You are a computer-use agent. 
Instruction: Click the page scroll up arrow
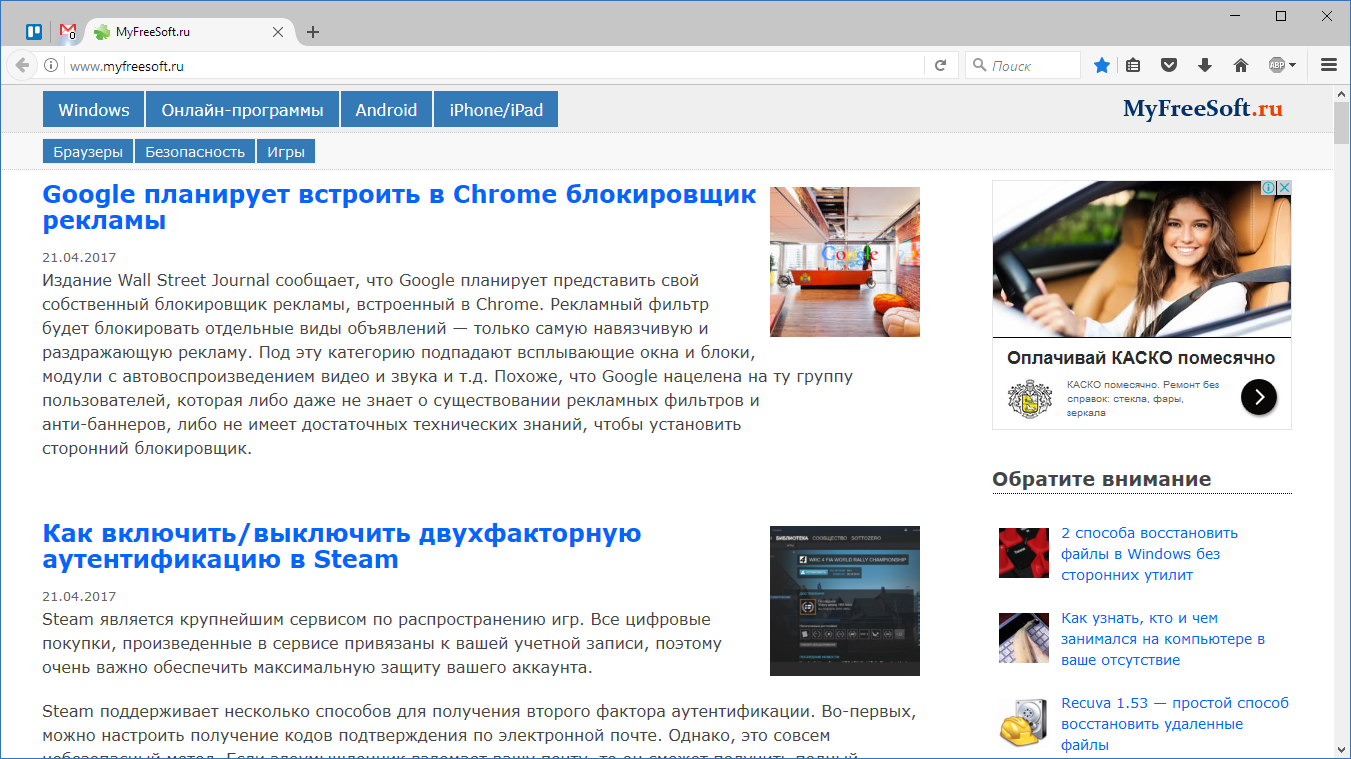click(x=1342, y=93)
